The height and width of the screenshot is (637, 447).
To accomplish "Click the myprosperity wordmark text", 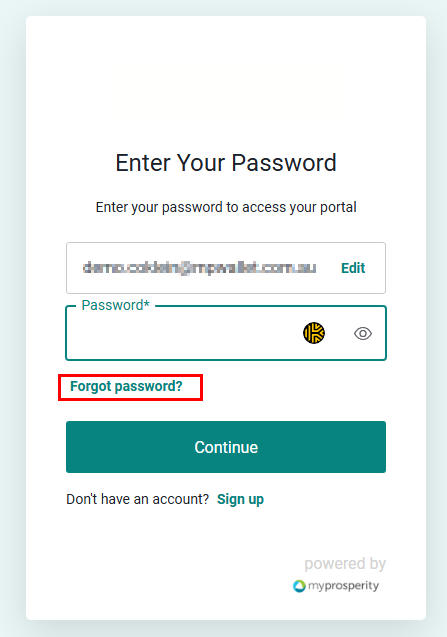I will tap(343, 586).
